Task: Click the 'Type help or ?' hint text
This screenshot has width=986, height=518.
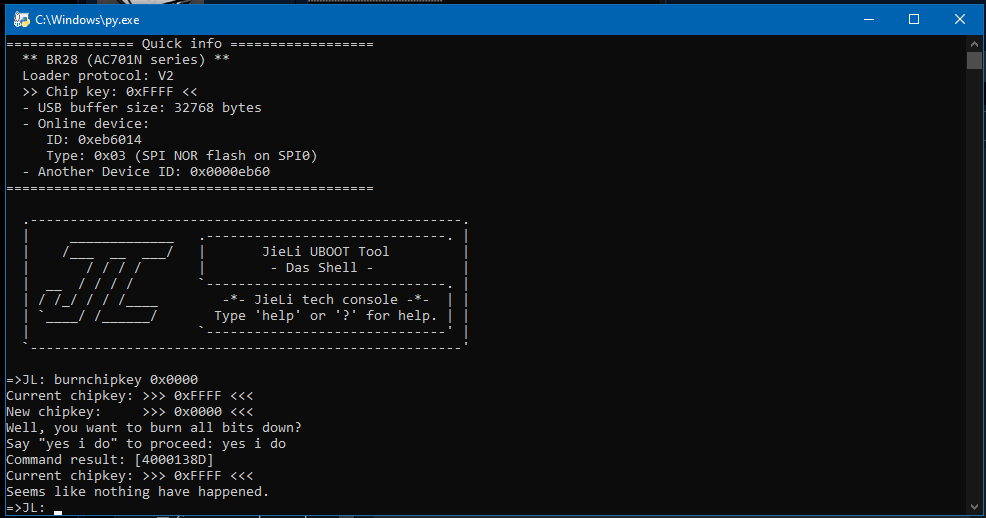Action: pos(326,316)
